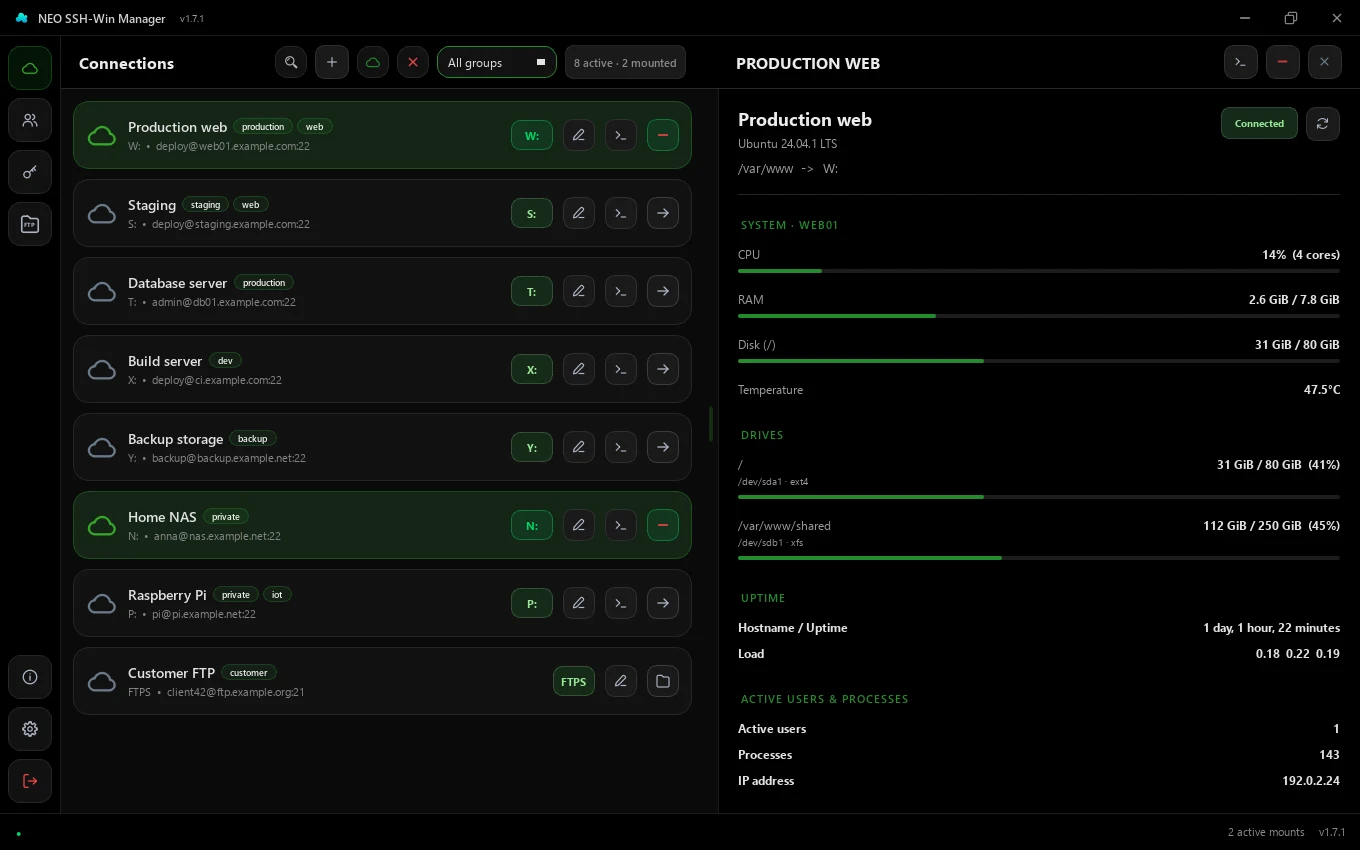Close the PRODUCTION WEB details panel
1360x850 pixels.
click(1324, 62)
